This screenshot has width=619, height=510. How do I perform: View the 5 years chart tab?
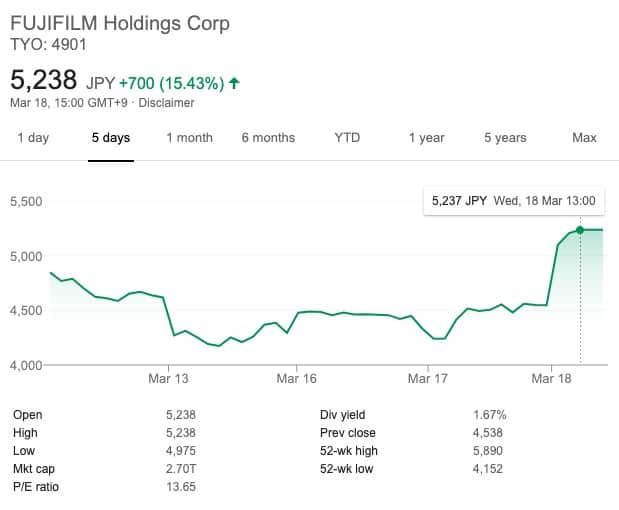(x=505, y=138)
